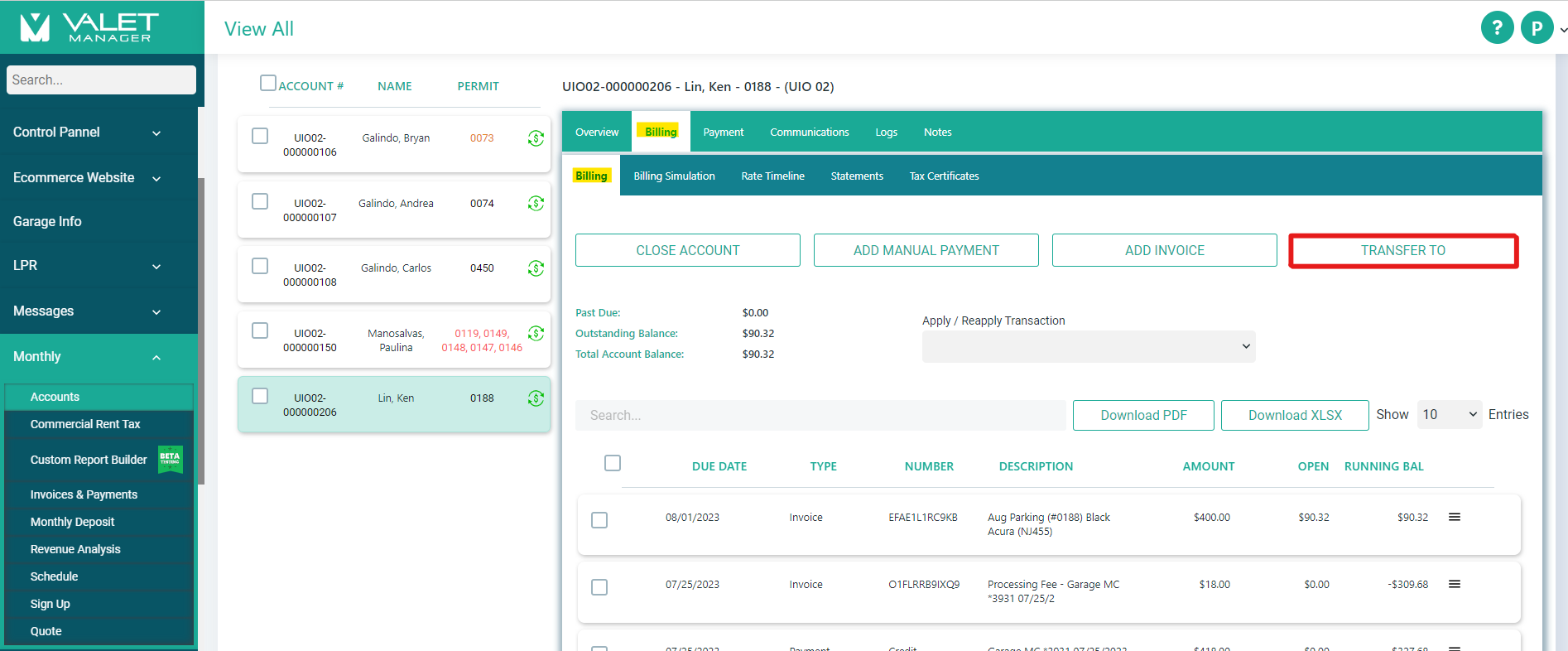Check the box for account UIO02-000000108
Image resolution: width=1568 pixels, height=651 pixels.
point(260,266)
